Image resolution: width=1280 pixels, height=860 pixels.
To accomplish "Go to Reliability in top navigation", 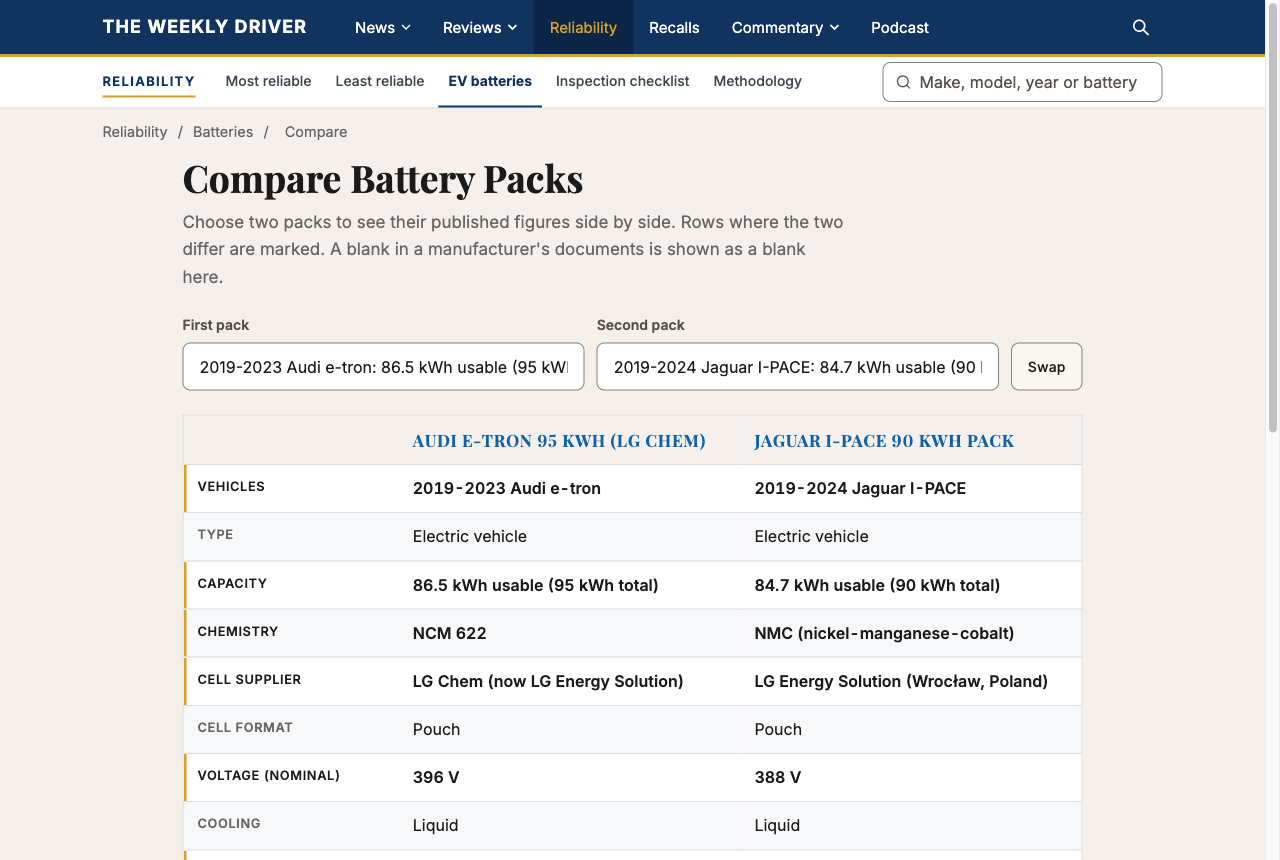I will 583,27.
